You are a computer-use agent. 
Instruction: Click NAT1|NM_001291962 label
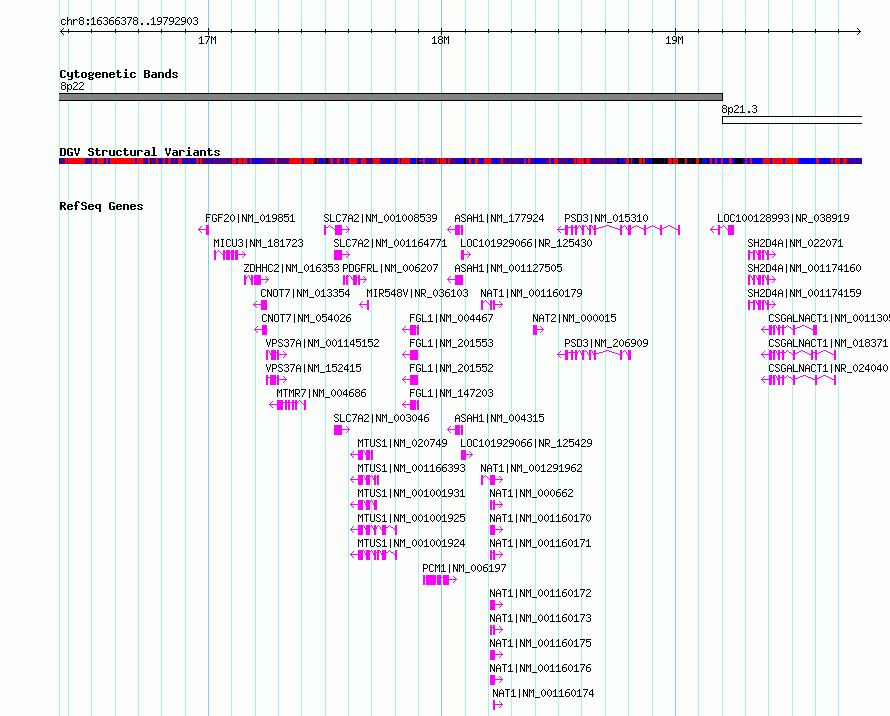[531, 468]
